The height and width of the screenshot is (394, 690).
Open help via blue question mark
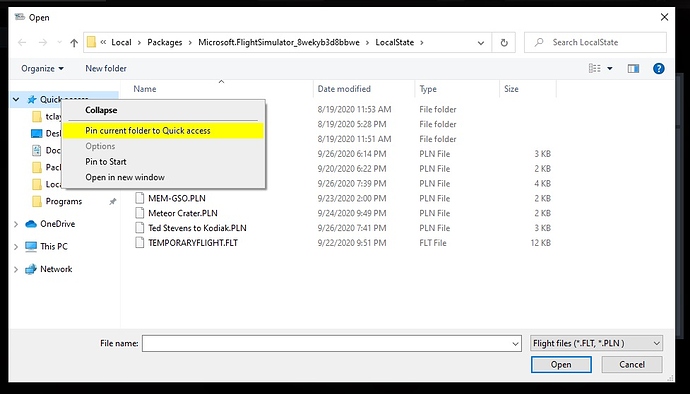tap(659, 68)
